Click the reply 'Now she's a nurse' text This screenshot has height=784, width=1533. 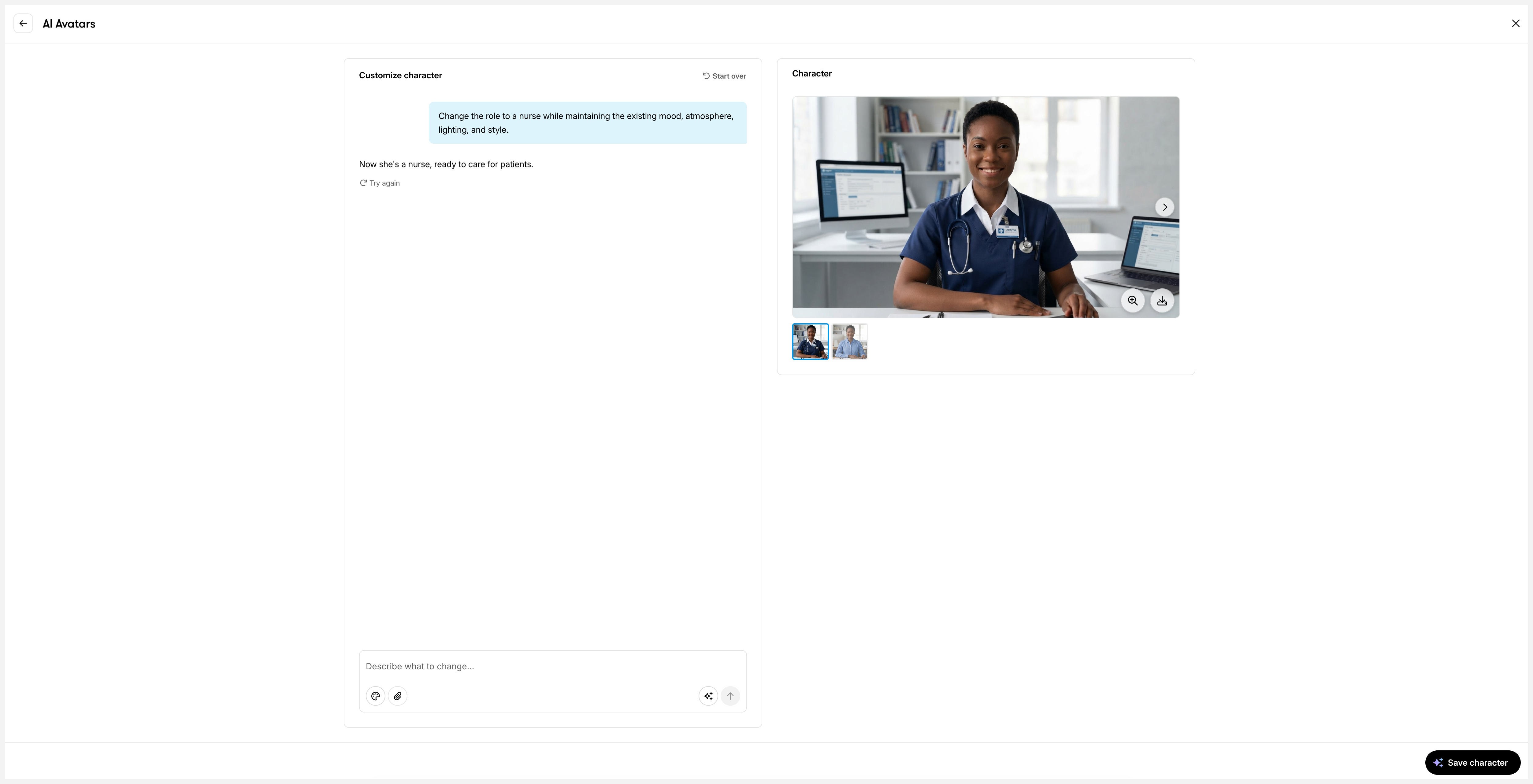tap(446, 164)
